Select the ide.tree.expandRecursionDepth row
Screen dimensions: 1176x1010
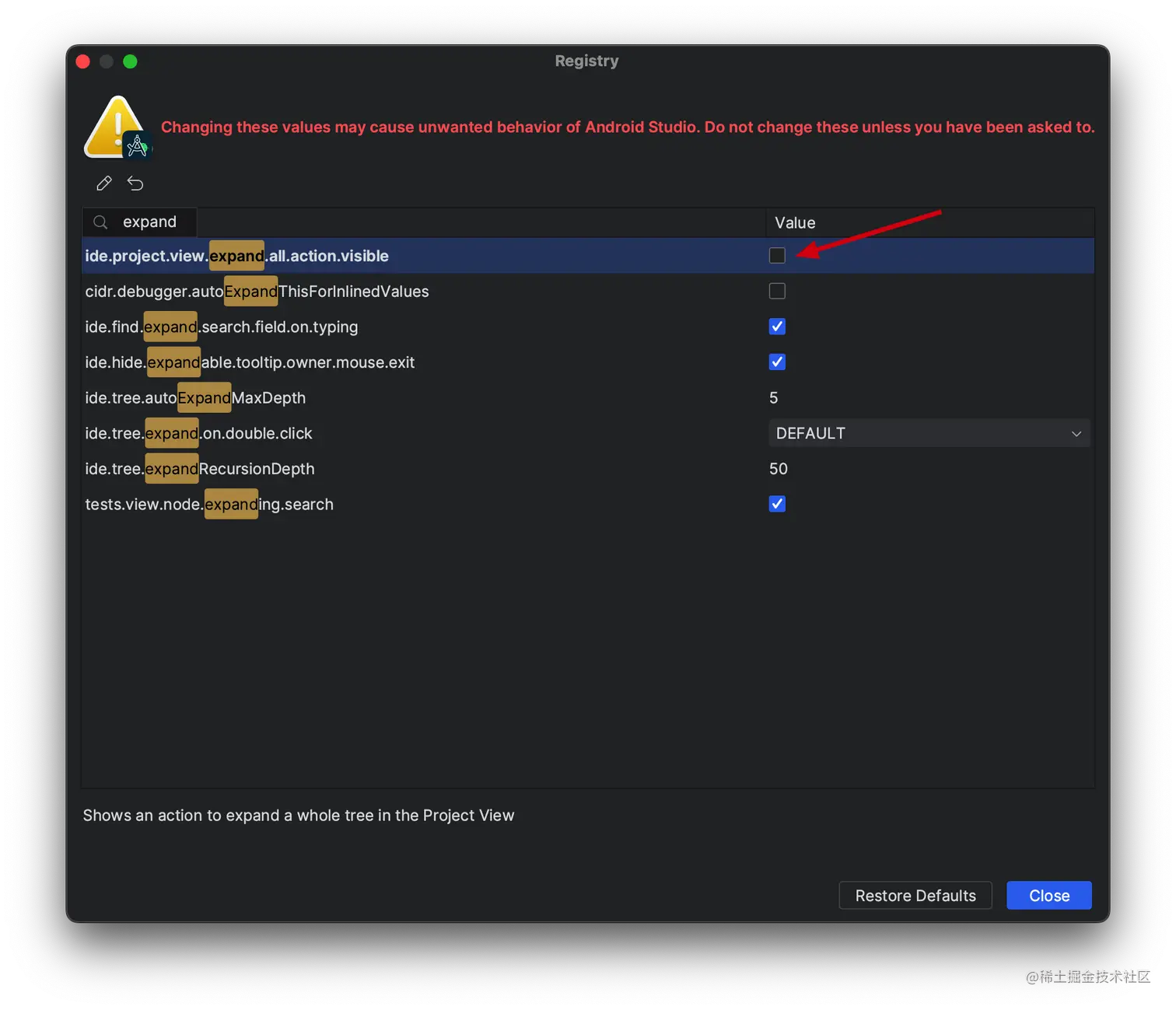pos(588,469)
